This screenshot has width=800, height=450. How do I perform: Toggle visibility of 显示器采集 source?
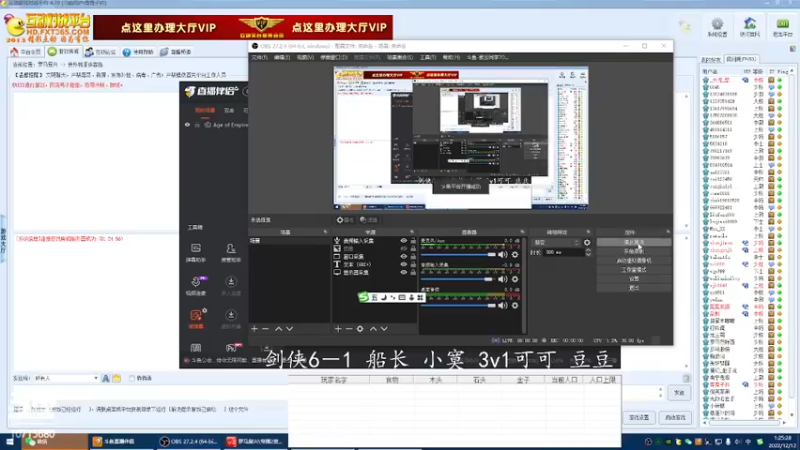click(404, 272)
